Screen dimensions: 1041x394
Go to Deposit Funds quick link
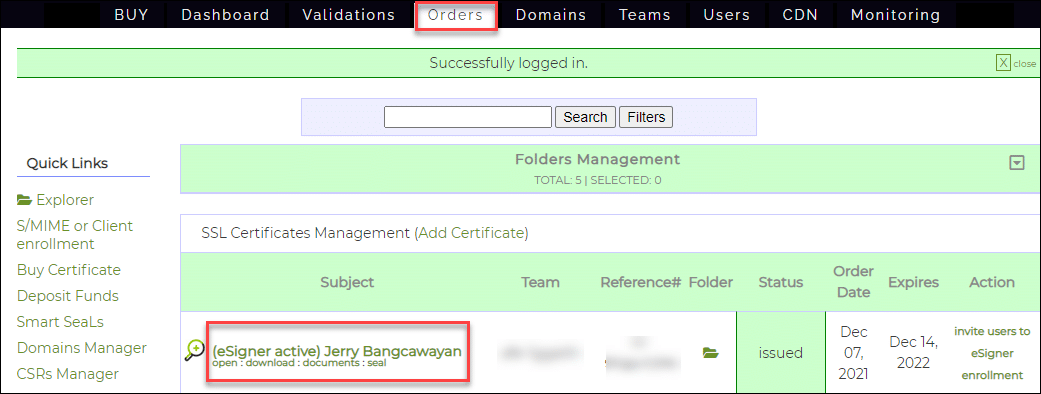pos(68,296)
